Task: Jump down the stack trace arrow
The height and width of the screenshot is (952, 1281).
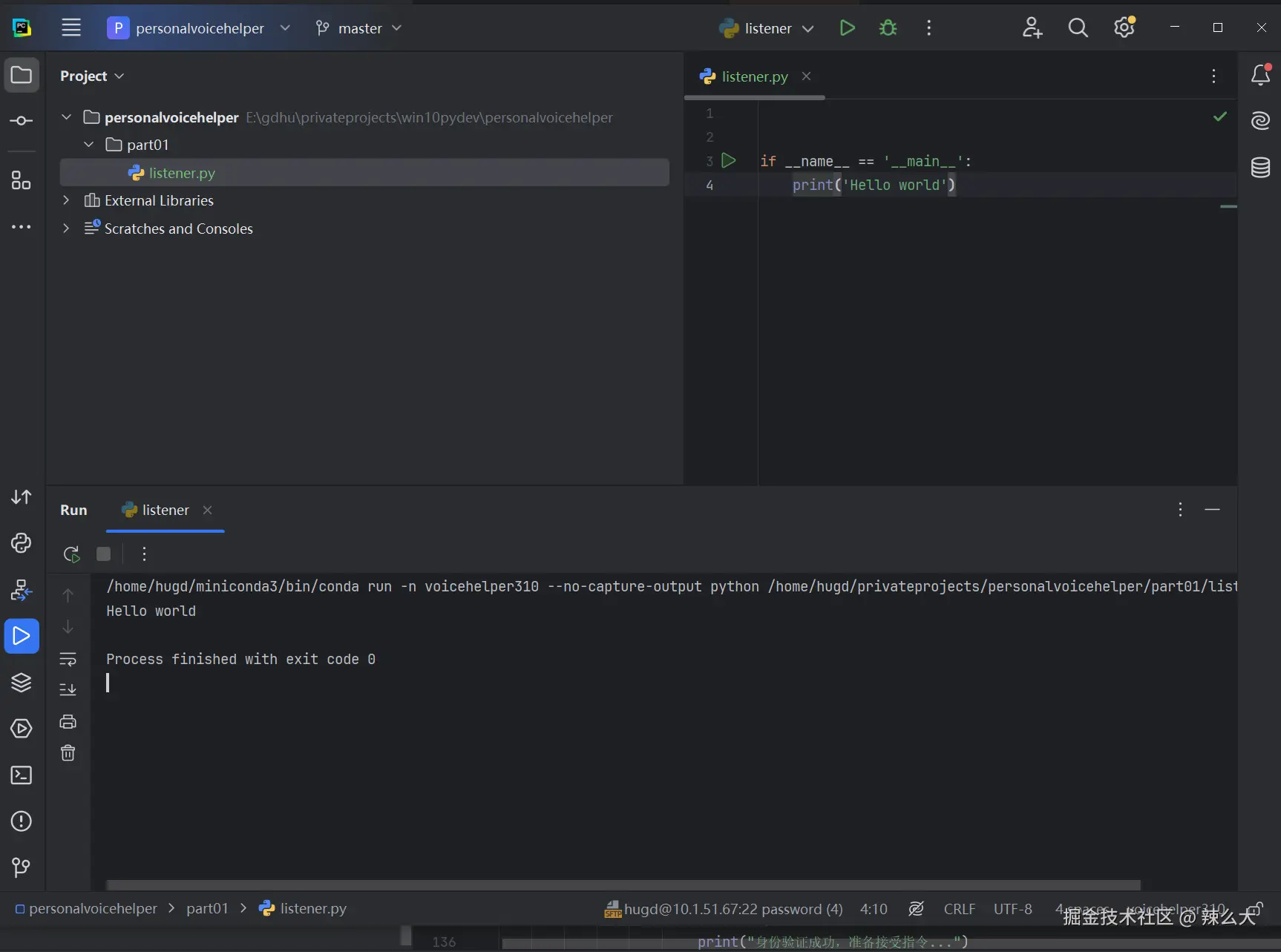Action: 68,627
